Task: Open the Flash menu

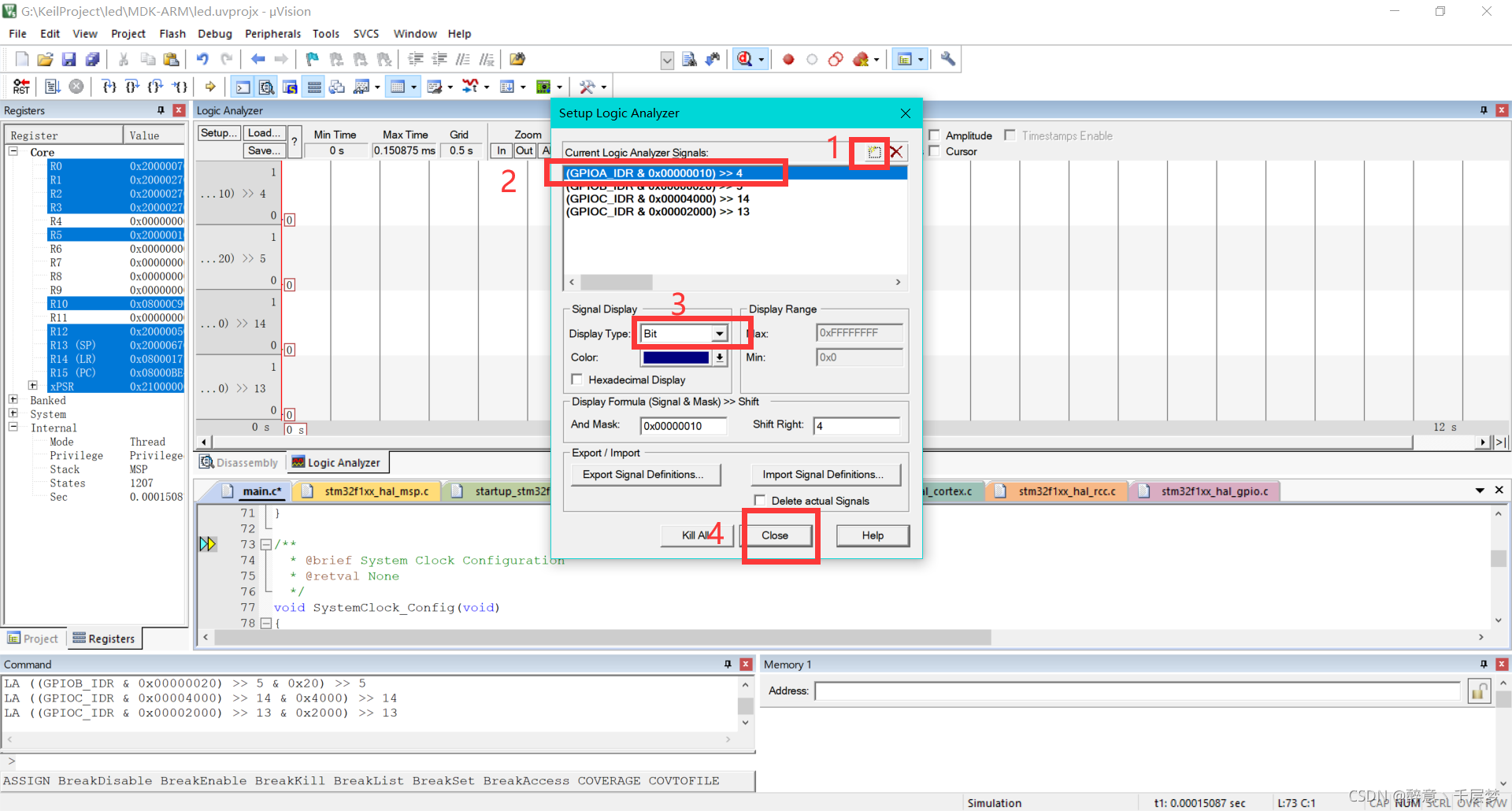Action: [x=172, y=34]
